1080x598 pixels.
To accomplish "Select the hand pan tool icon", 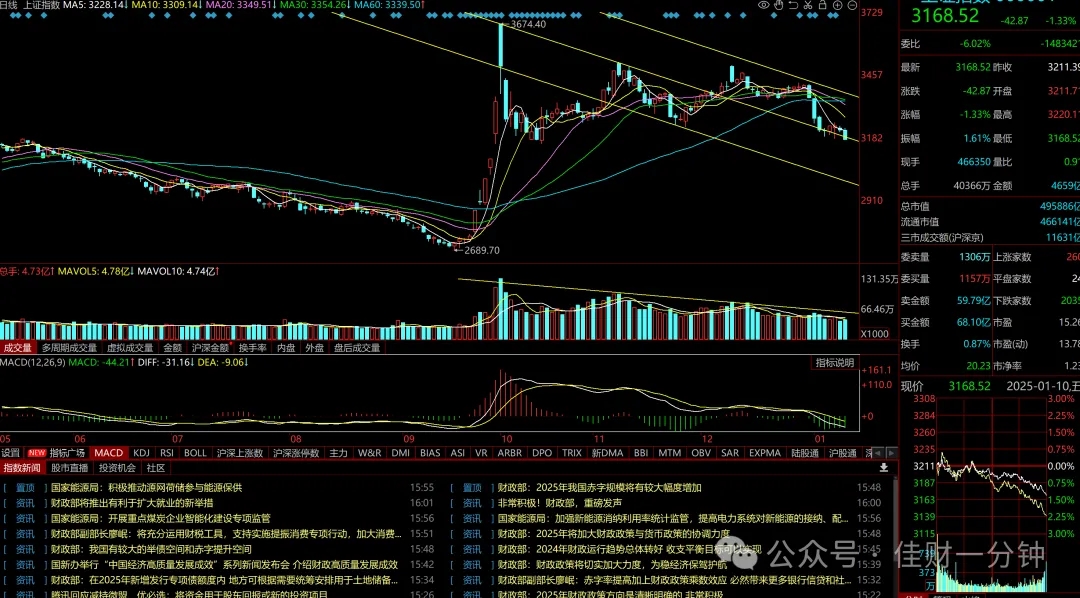I will pos(778,5).
